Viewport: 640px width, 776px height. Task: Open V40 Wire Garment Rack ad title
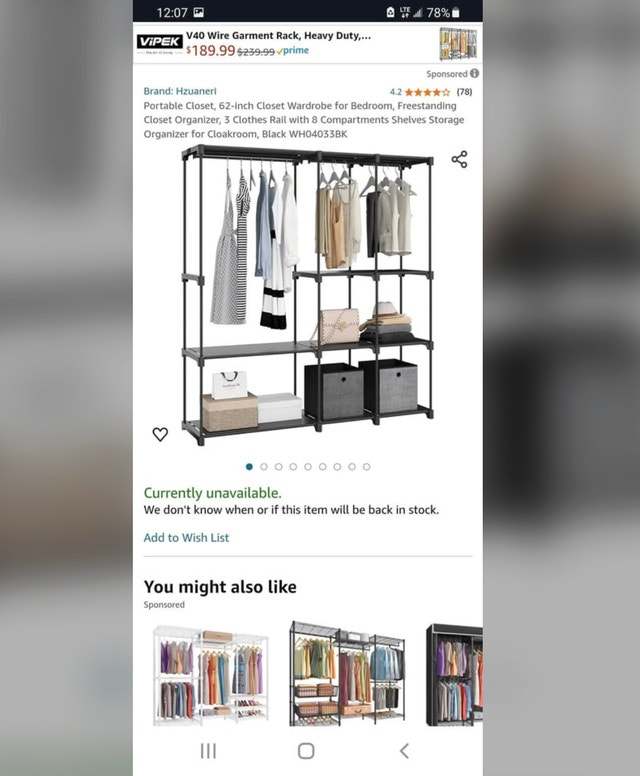pos(278,36)
